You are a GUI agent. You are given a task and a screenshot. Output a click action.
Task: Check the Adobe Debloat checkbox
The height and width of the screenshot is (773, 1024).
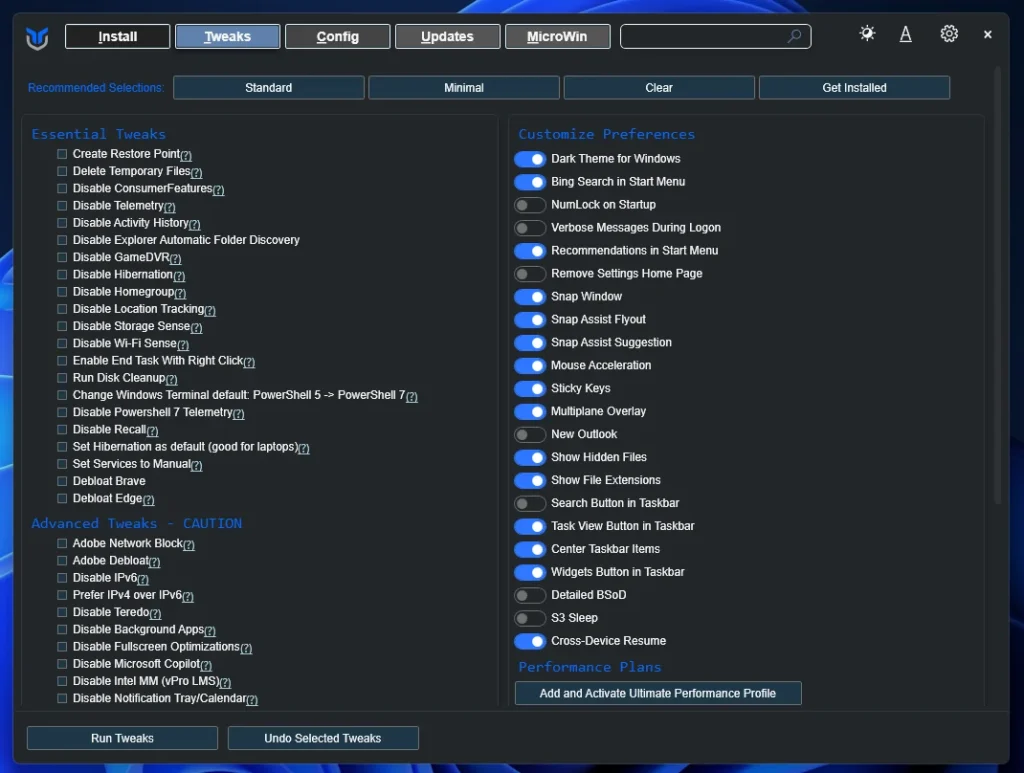pyautogui.click(x=62, y=561)
